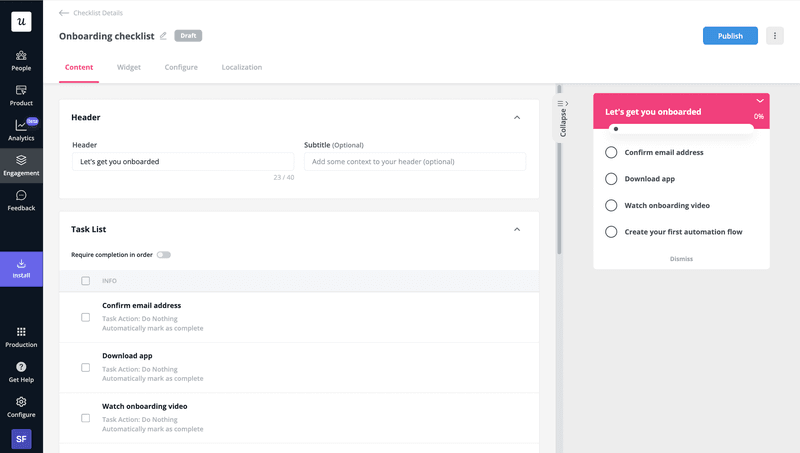
Task: Click the progress bar in checklist preview
Action: click(681, 129)
